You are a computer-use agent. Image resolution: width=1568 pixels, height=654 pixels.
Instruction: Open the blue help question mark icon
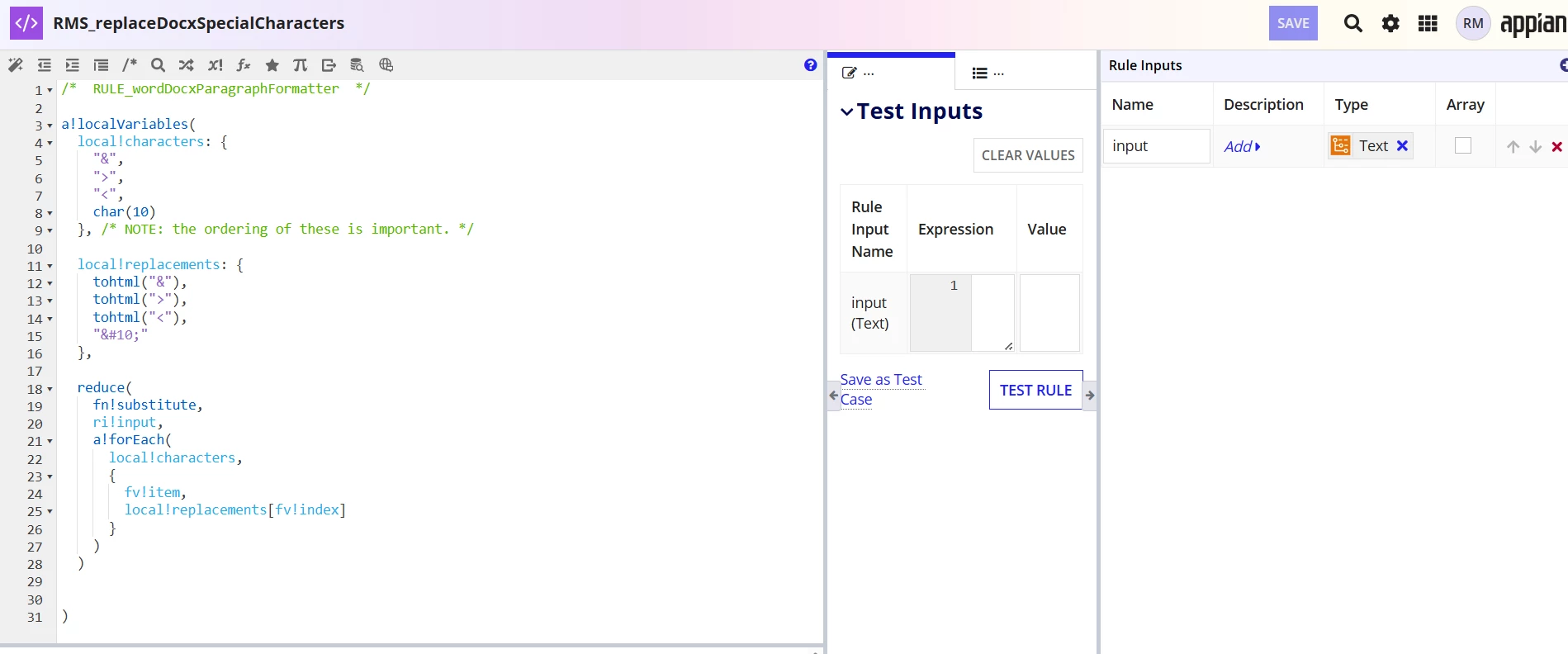pos(811,65)
